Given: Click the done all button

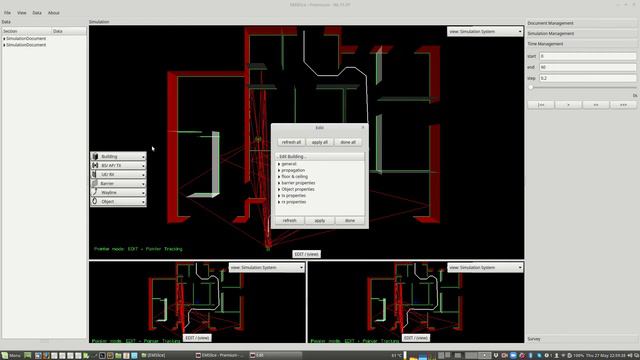Looking at the screenshot, I should point(348,142).
